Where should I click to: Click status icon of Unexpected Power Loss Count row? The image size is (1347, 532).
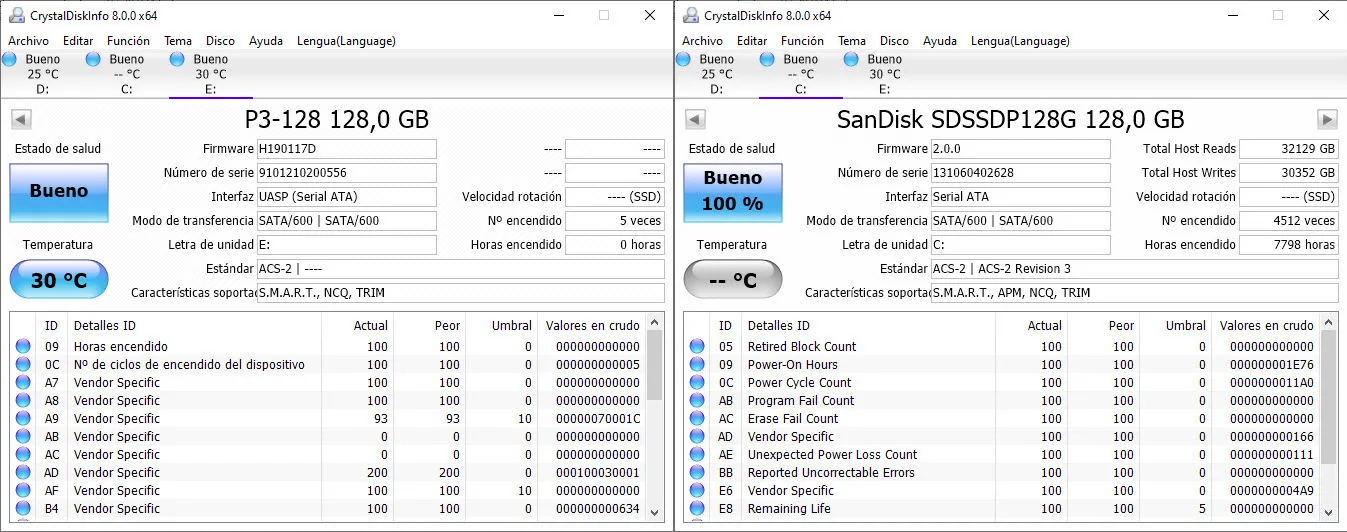[697, 455]
